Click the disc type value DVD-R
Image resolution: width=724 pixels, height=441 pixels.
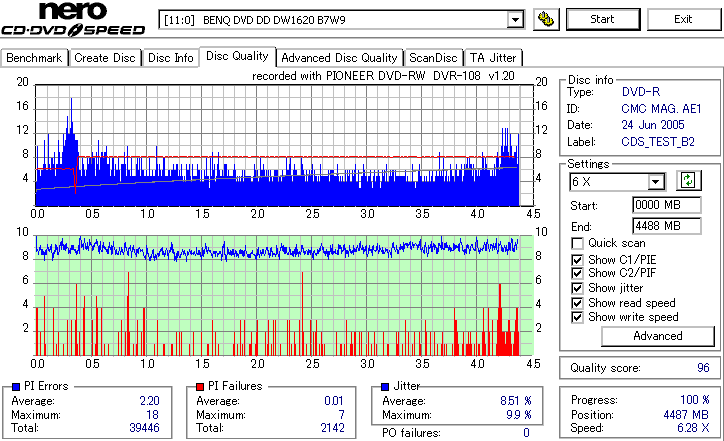641,92
